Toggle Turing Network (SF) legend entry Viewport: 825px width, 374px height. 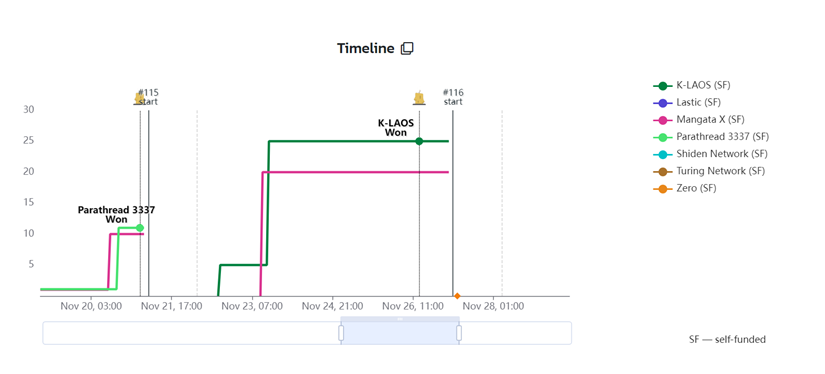709,171
